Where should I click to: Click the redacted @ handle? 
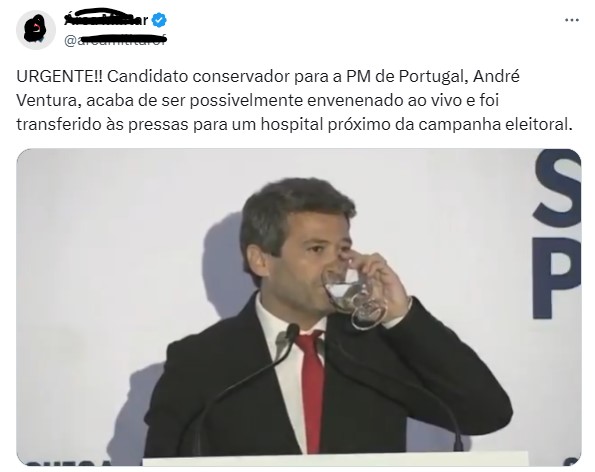point(115,40)
